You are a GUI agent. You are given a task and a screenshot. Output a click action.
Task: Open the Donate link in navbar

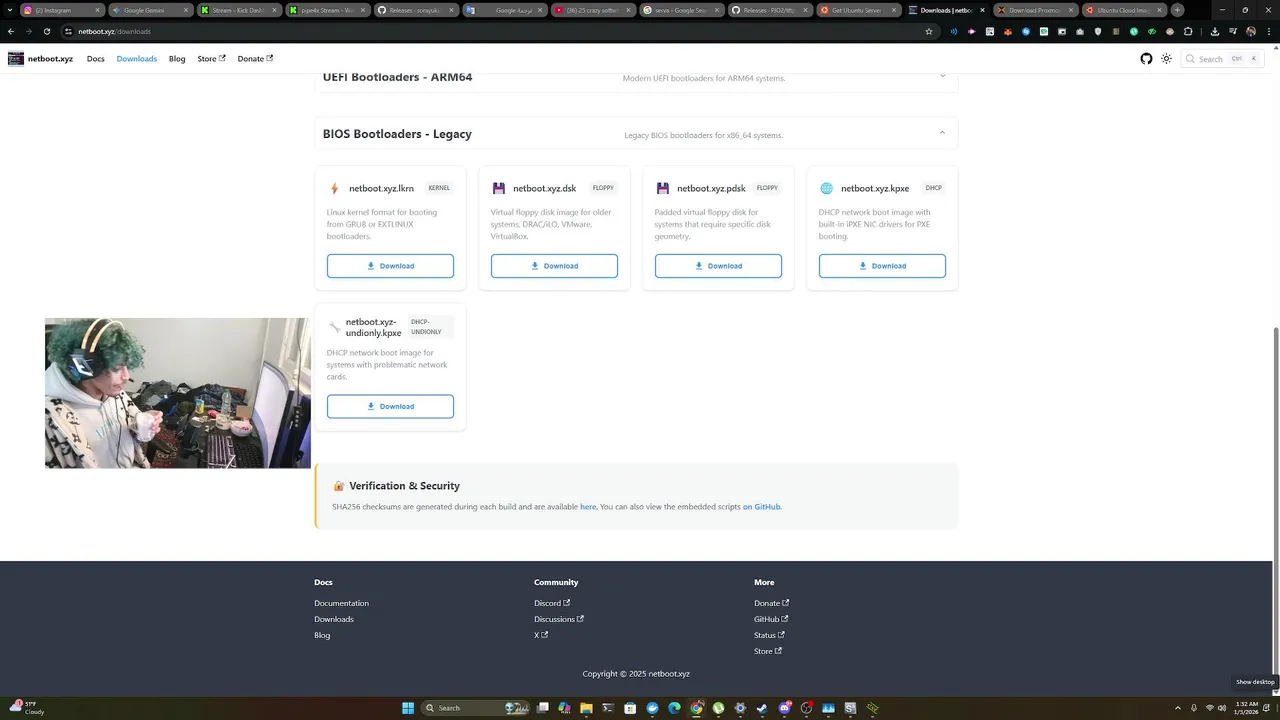[x=255, y=59]
